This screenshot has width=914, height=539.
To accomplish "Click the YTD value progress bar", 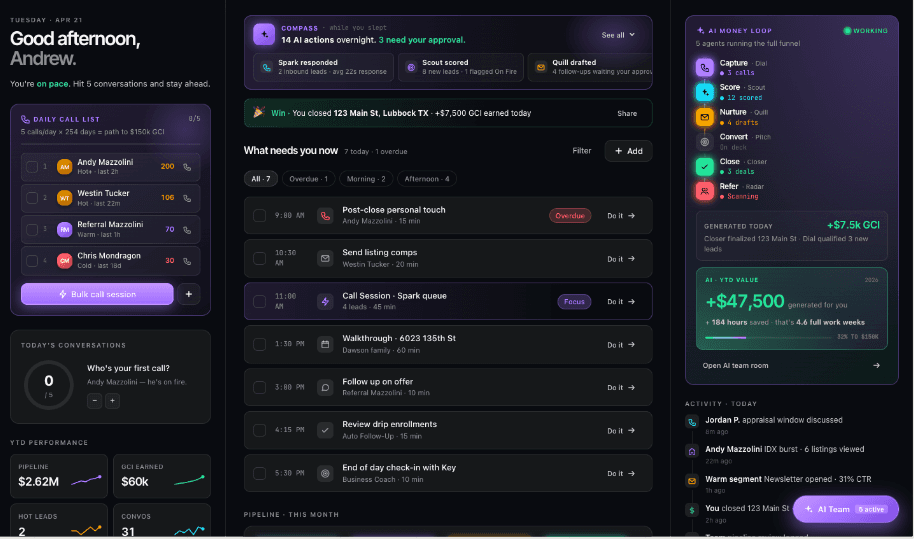I will coord(767,337).
